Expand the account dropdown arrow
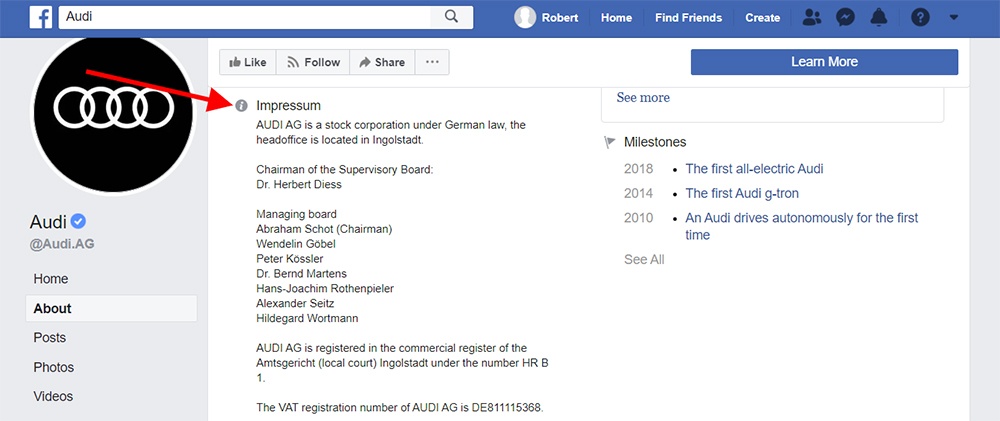 [x=953, y=18]
